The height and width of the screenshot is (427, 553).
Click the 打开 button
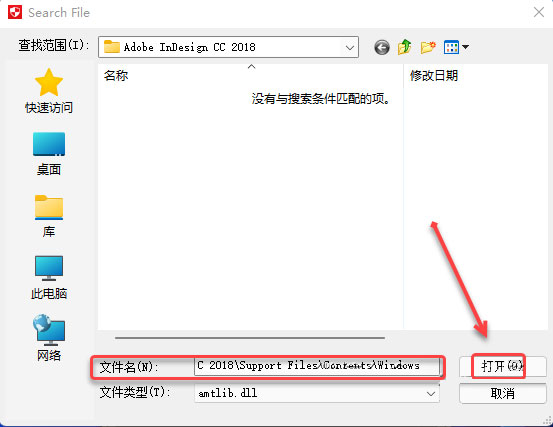(x=503, y=366)
